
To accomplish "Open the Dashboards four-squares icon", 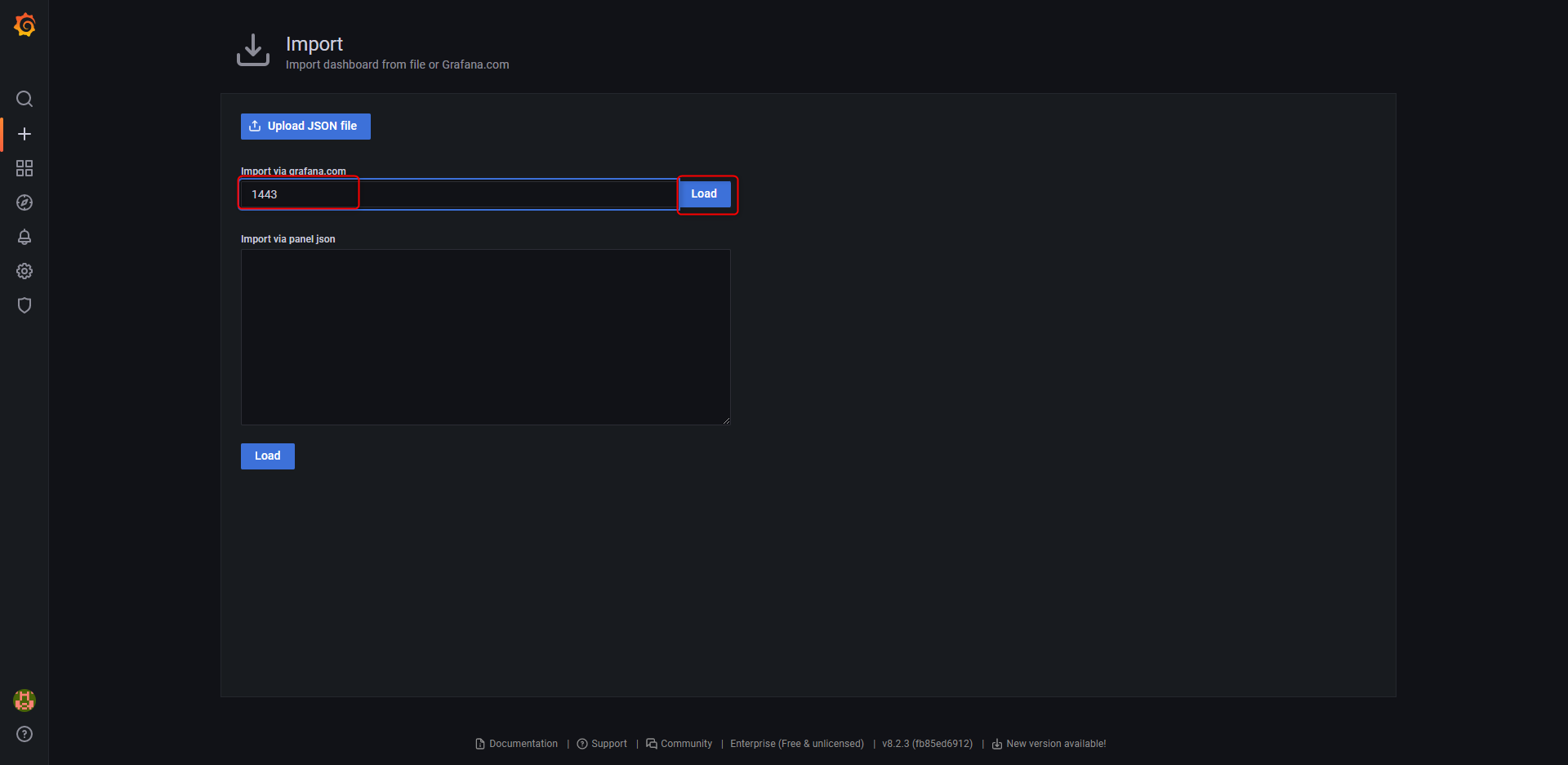I will (x=24, y=168).
